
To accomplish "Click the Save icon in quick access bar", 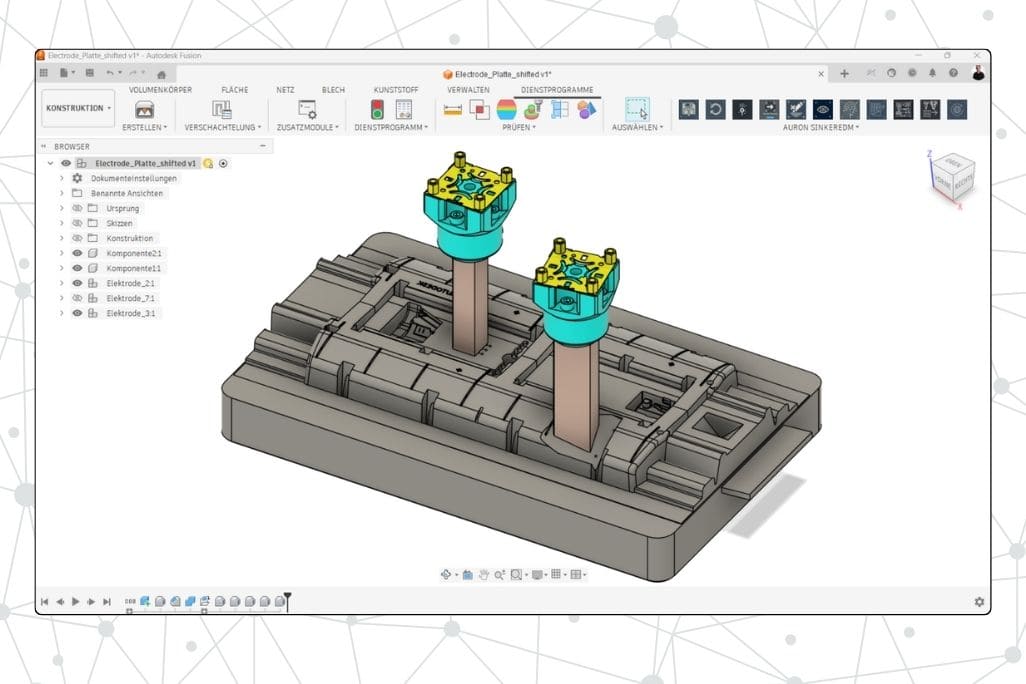I will pos(90,73).
